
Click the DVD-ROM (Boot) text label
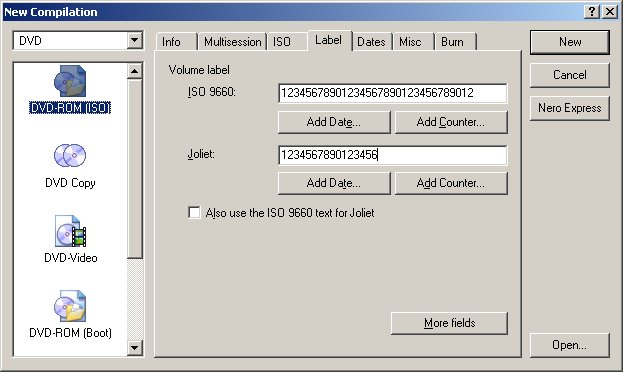(70, 333)
